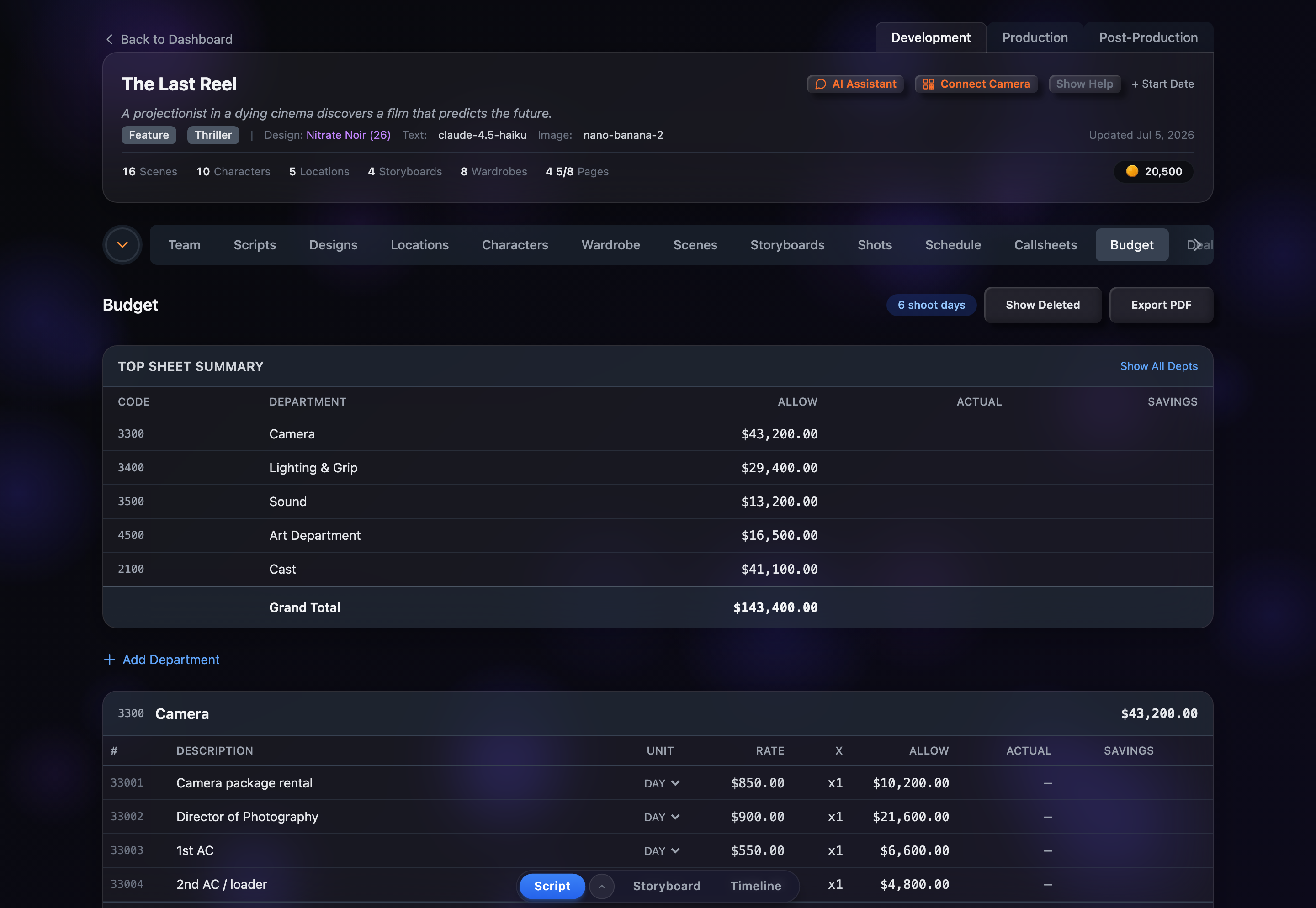Switch to the Production phase tab

click(1035, 37)
